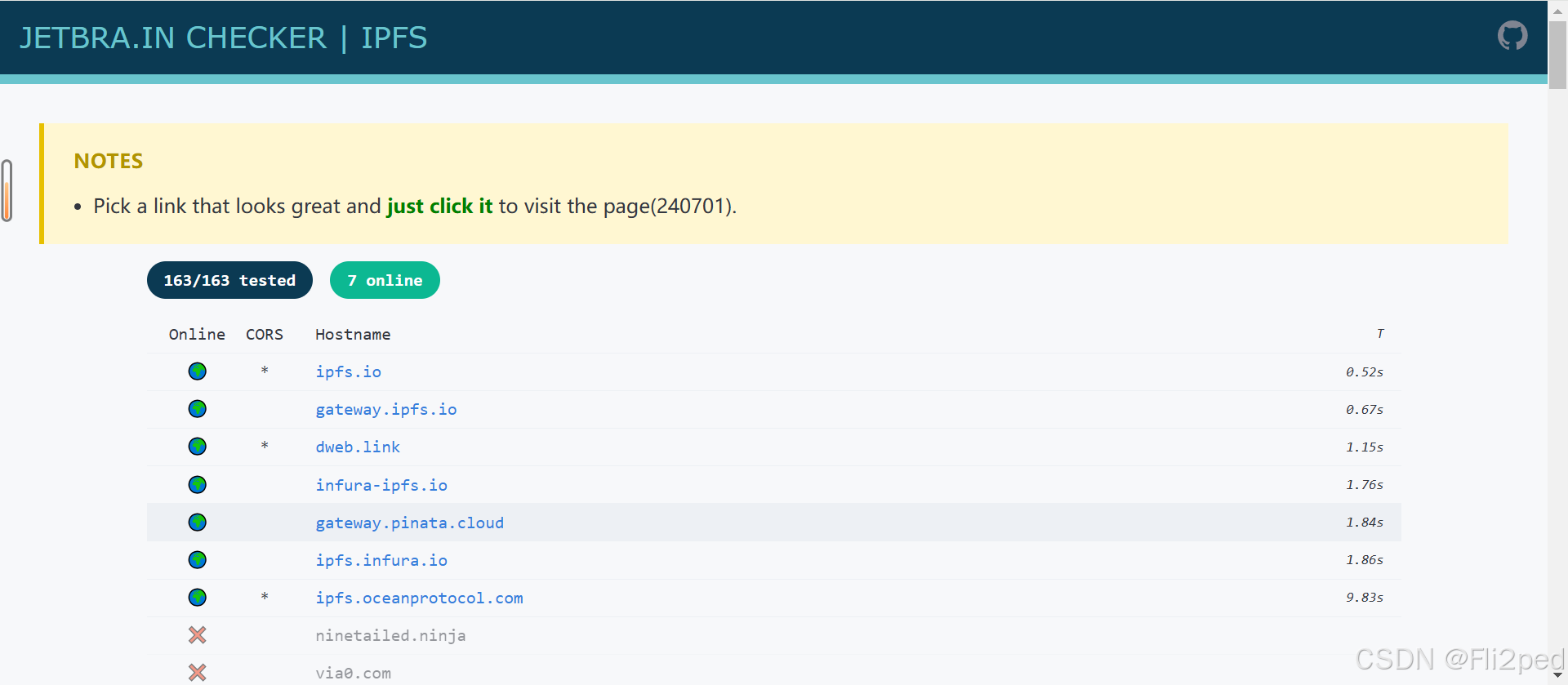Viewport: 1568px width, 685px height.
Task: Click the red X icon for ninetailed.ninja
Action: (x=198, y=635)
